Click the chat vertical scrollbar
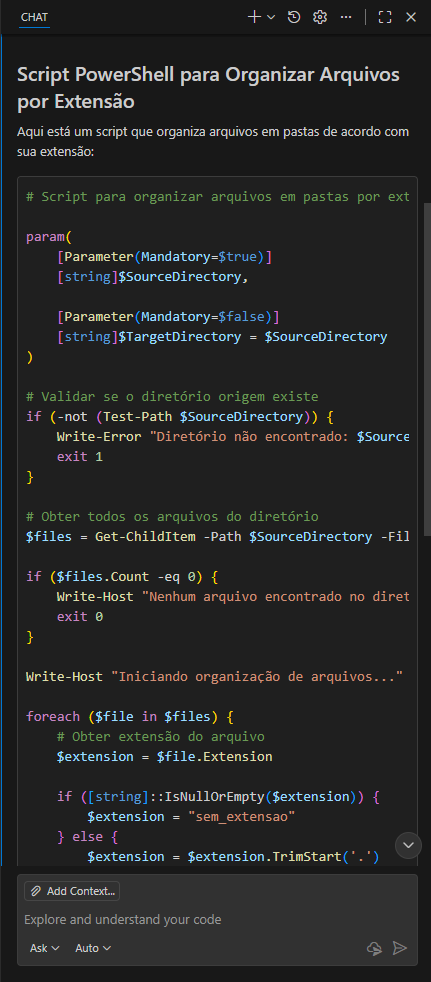The height and width of the screenshot is (982, 431). 427,370
